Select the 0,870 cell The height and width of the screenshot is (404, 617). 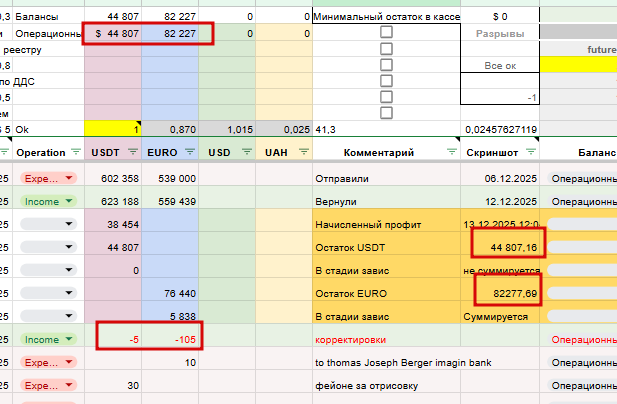click(170, 129)
